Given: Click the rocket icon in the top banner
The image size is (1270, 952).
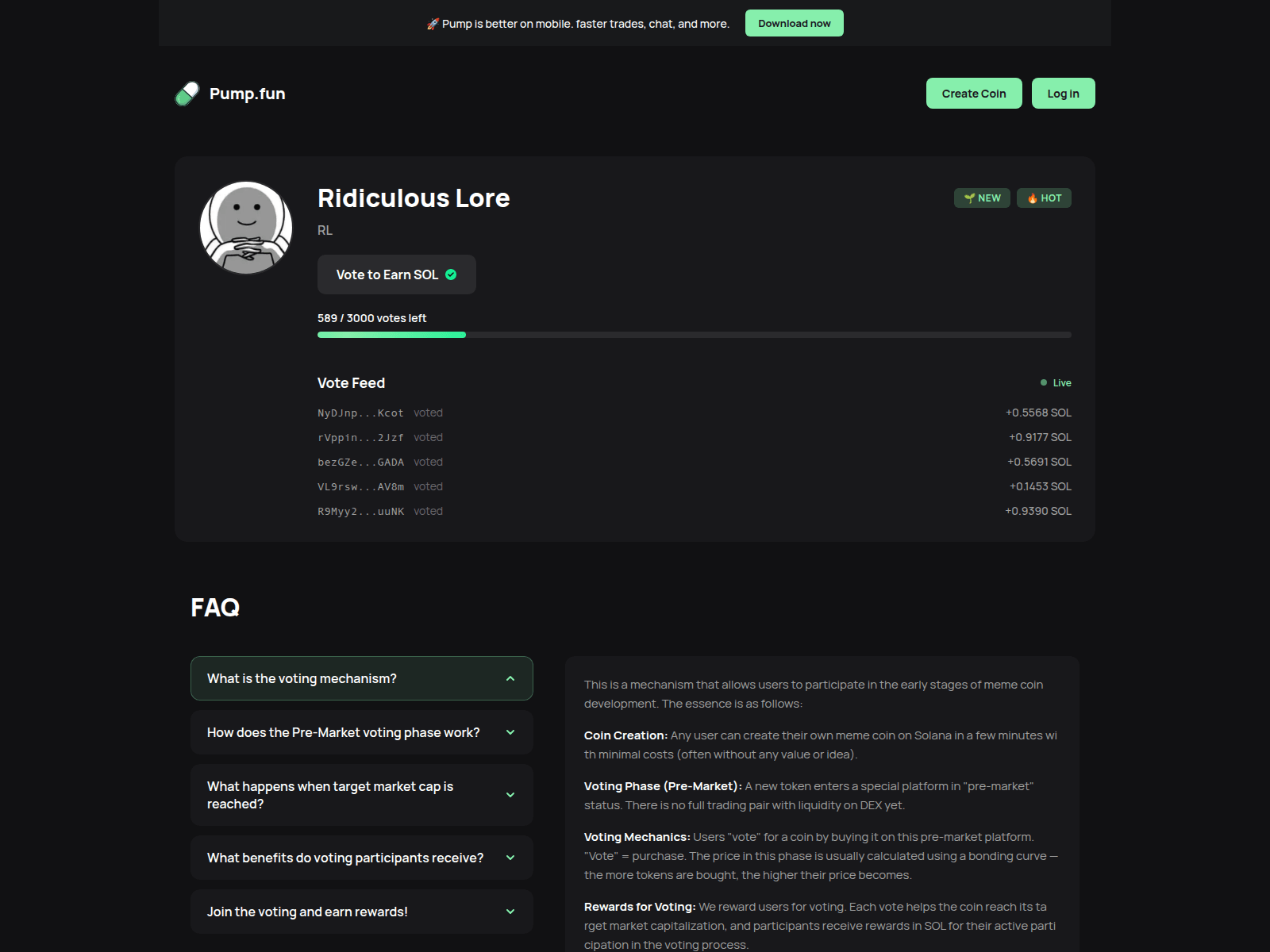Looking at the screenshot, I should coord(433,24).
